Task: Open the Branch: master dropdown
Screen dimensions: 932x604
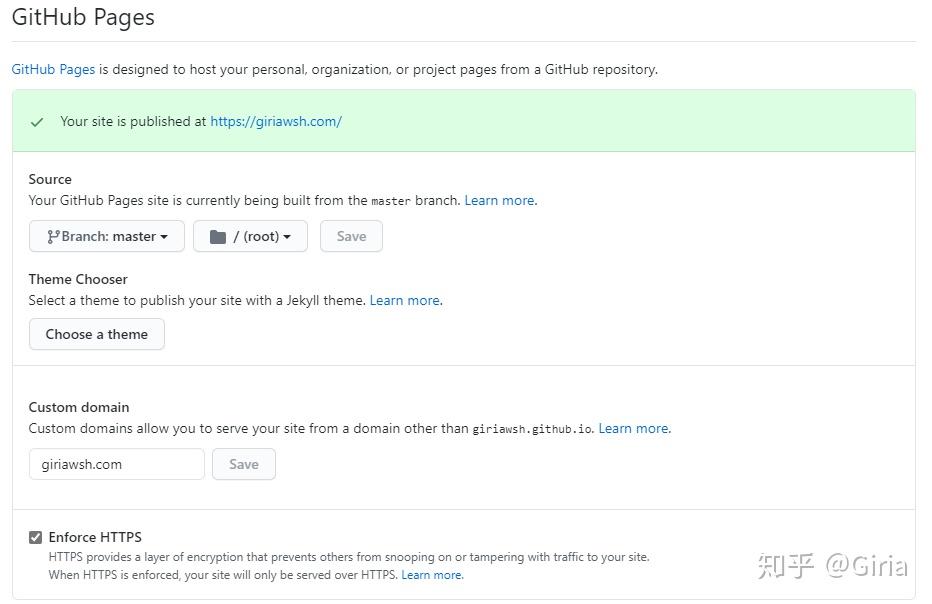Action: point(106,236)
